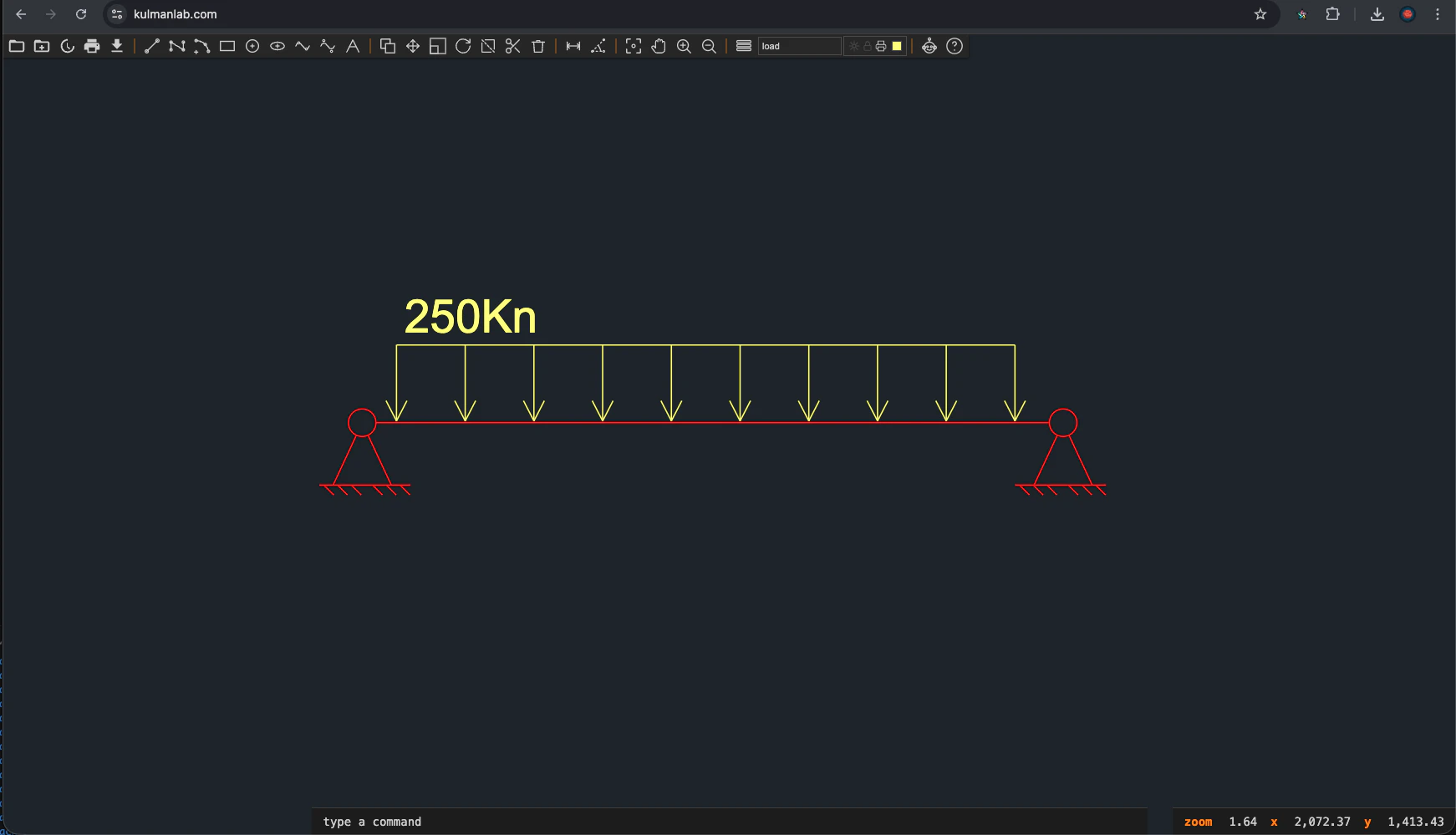This screenshot has height=835, width=1456.
Task: Toggle dark mode with the moon icon
Action: pos(67,46)
